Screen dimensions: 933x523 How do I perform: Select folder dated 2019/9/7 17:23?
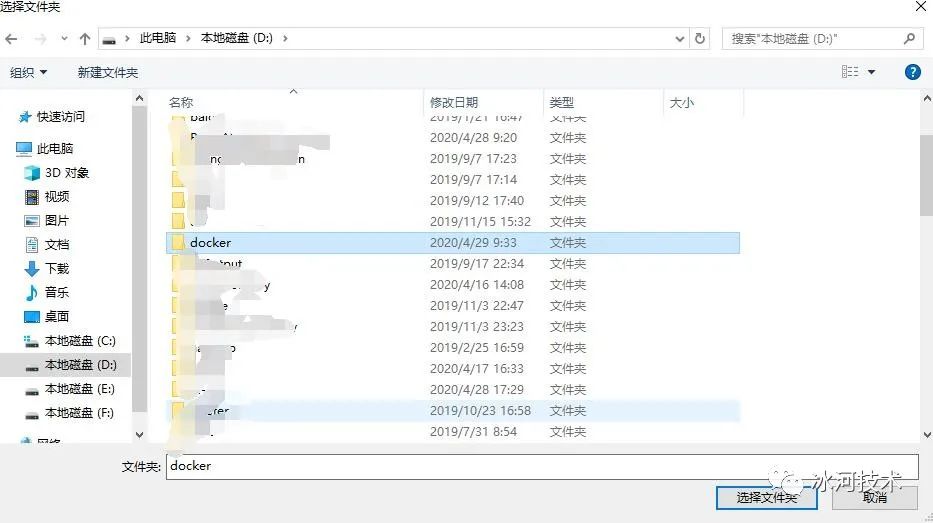(x=453, y=159)
